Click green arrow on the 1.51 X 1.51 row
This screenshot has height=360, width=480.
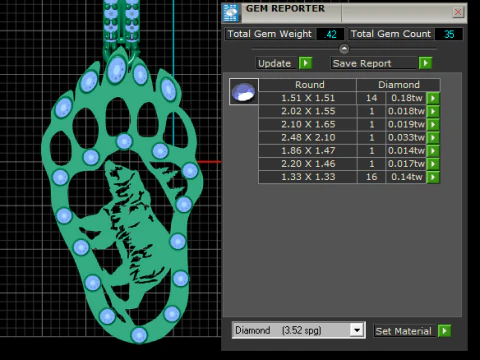[433, 98]
